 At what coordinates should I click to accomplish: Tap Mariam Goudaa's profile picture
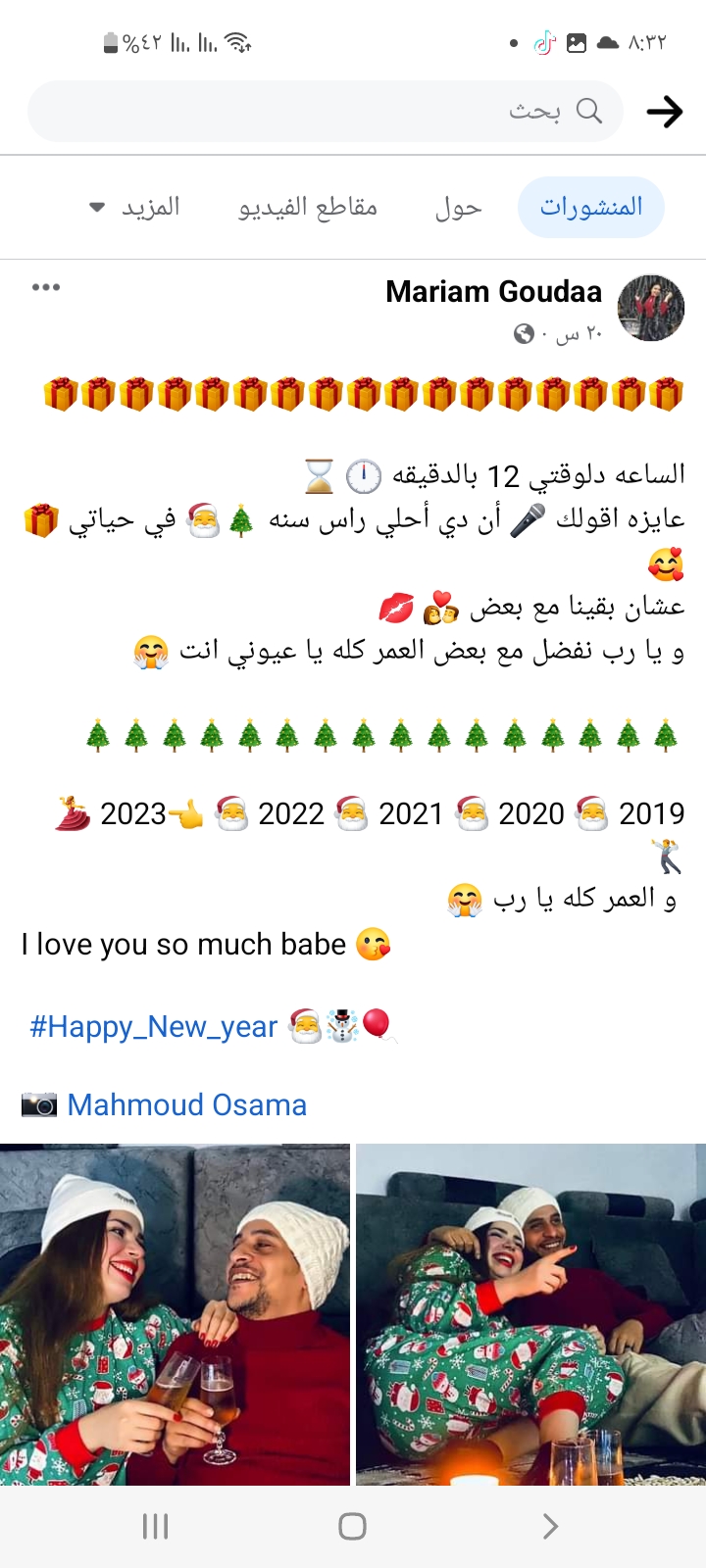tap(649, 308)
